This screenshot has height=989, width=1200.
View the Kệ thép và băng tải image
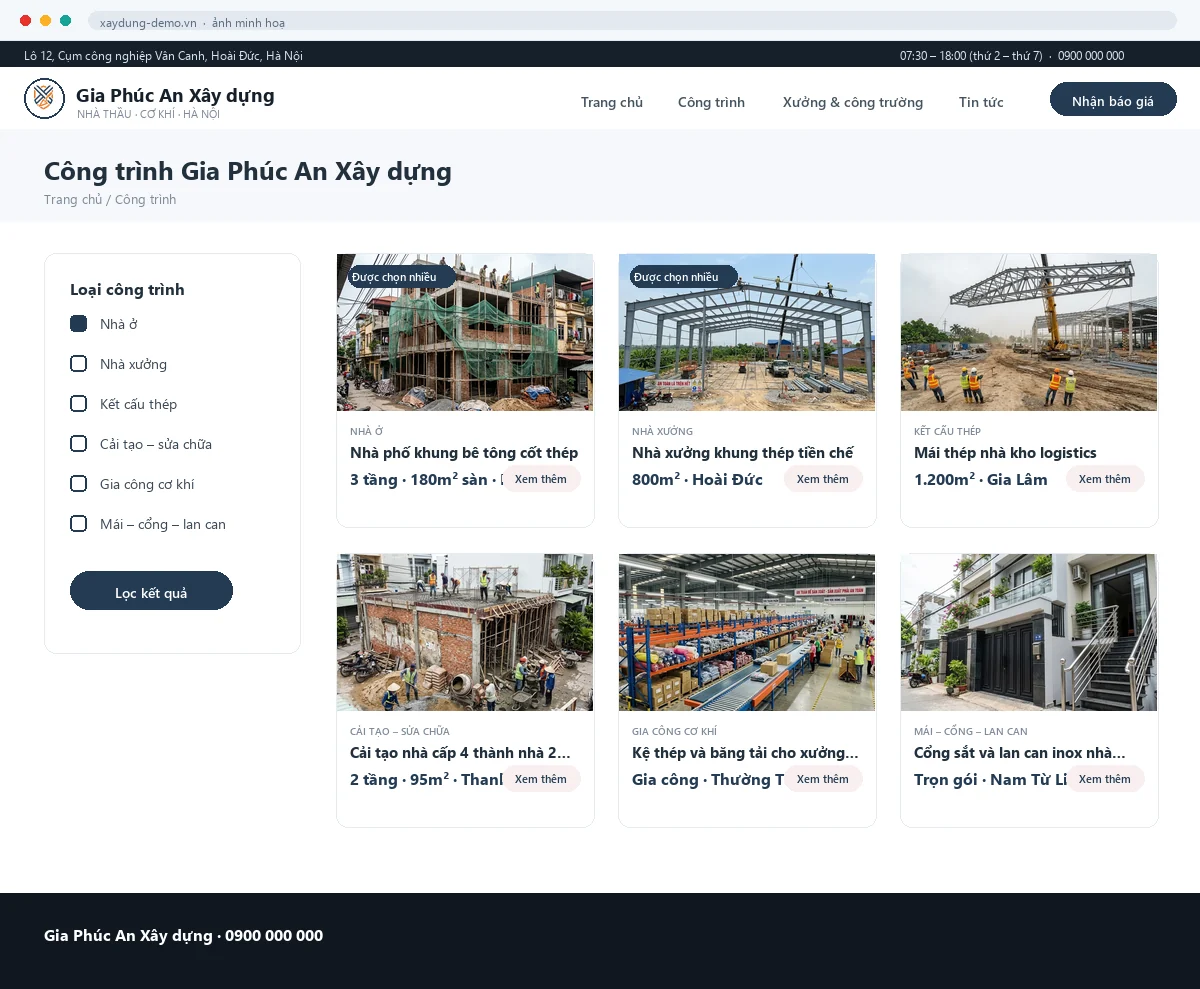click(x=747, y=632)
